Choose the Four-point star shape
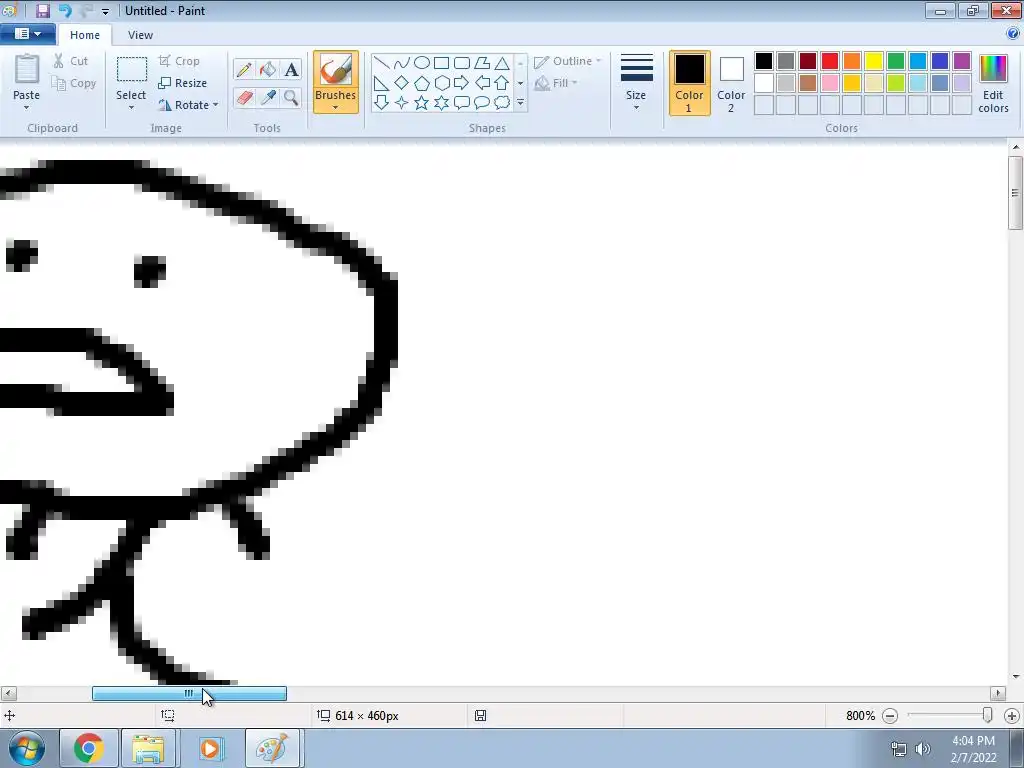 [x=402, y=103]
